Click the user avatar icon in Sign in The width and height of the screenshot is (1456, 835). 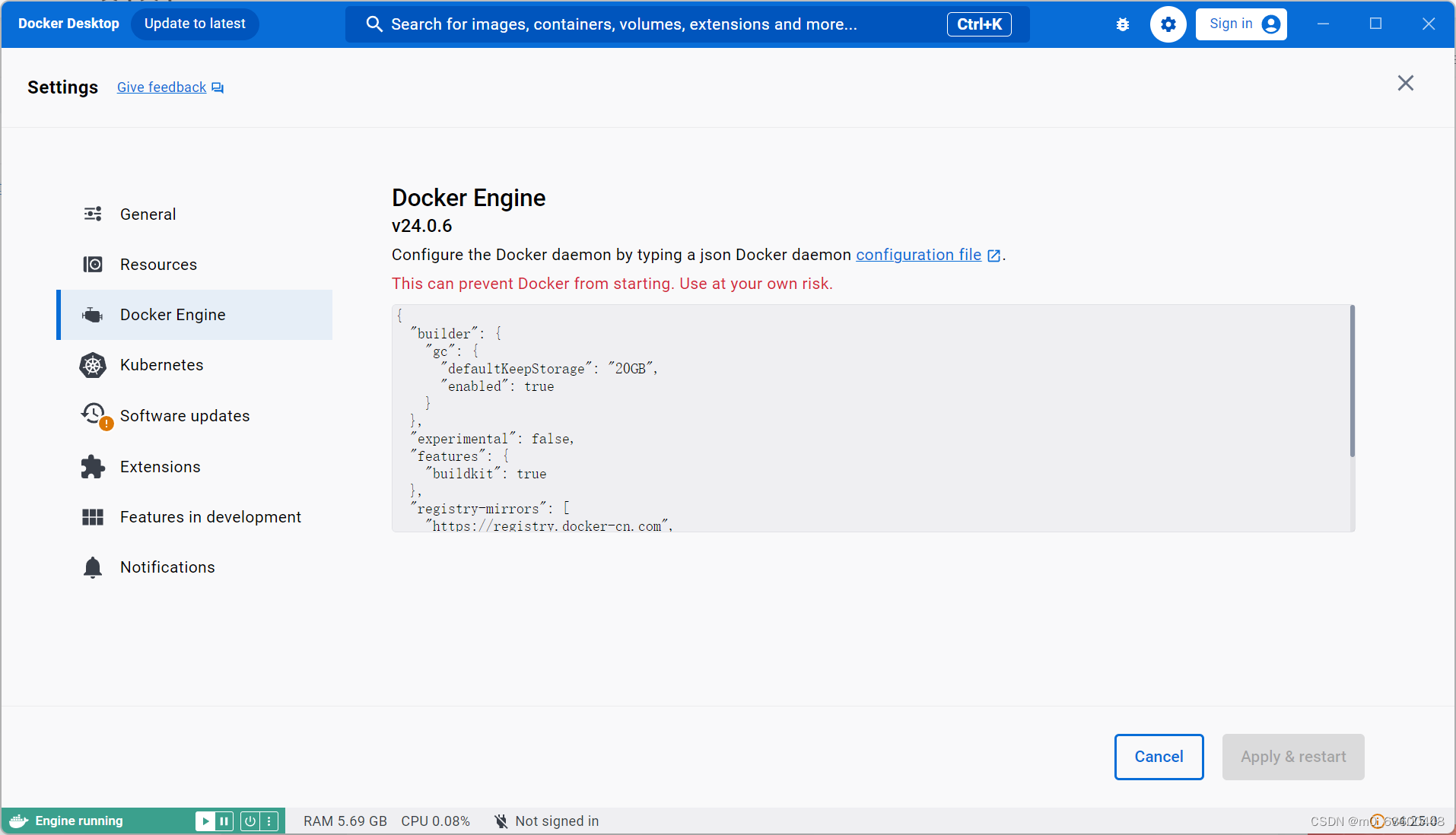point(1271,24)
